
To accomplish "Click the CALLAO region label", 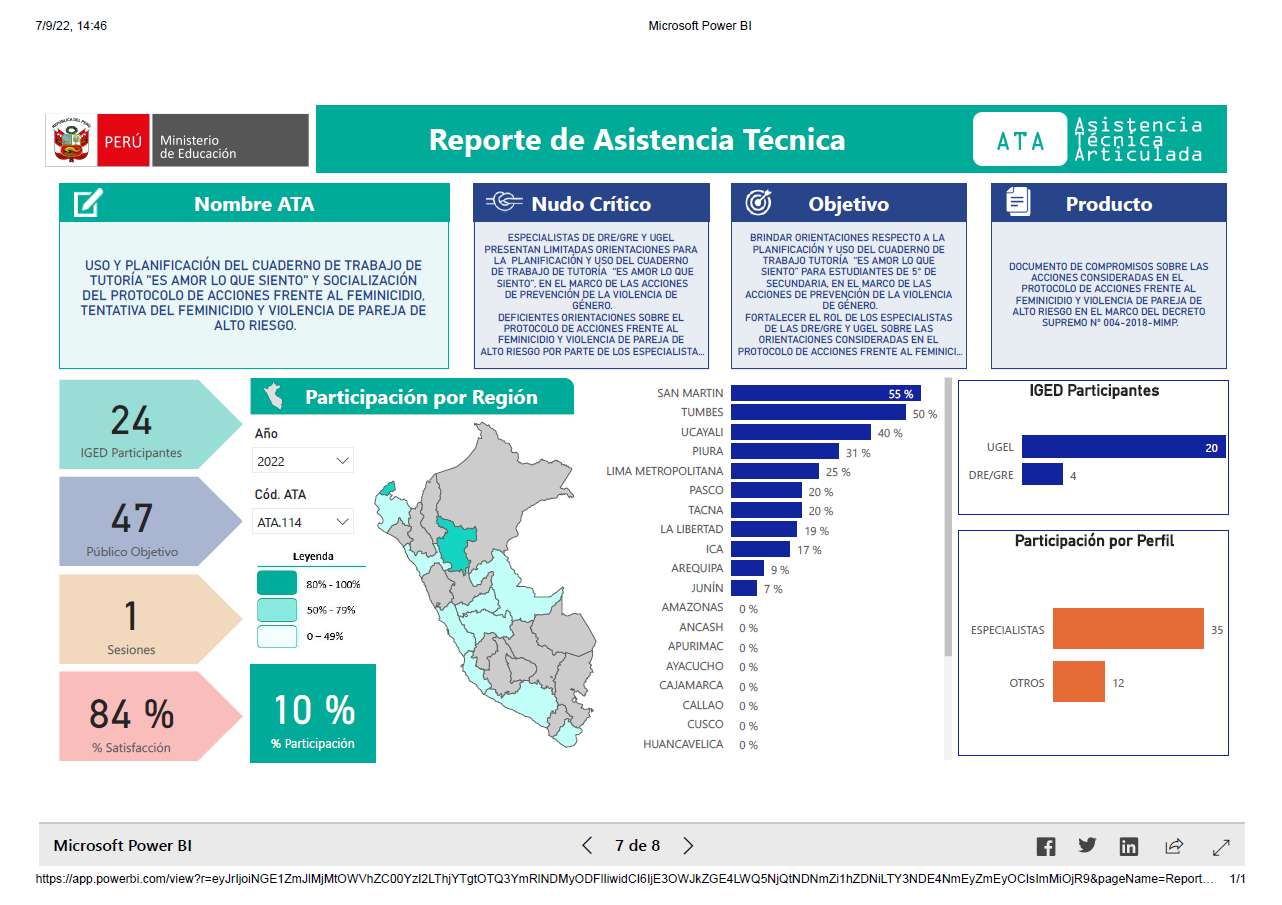I will coord(702,705).
